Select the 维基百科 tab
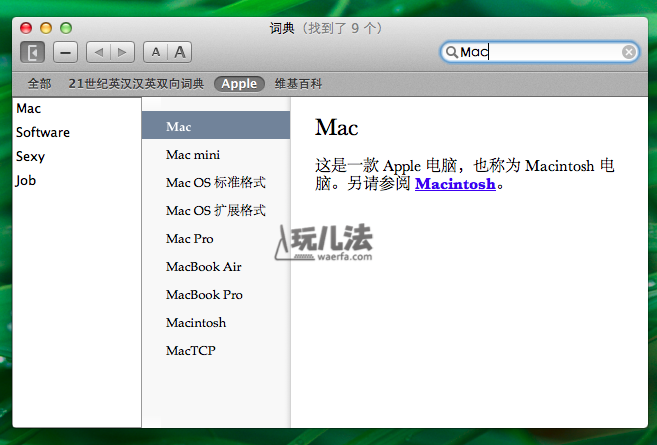This screenshot has height=445, width=657. 298,84
